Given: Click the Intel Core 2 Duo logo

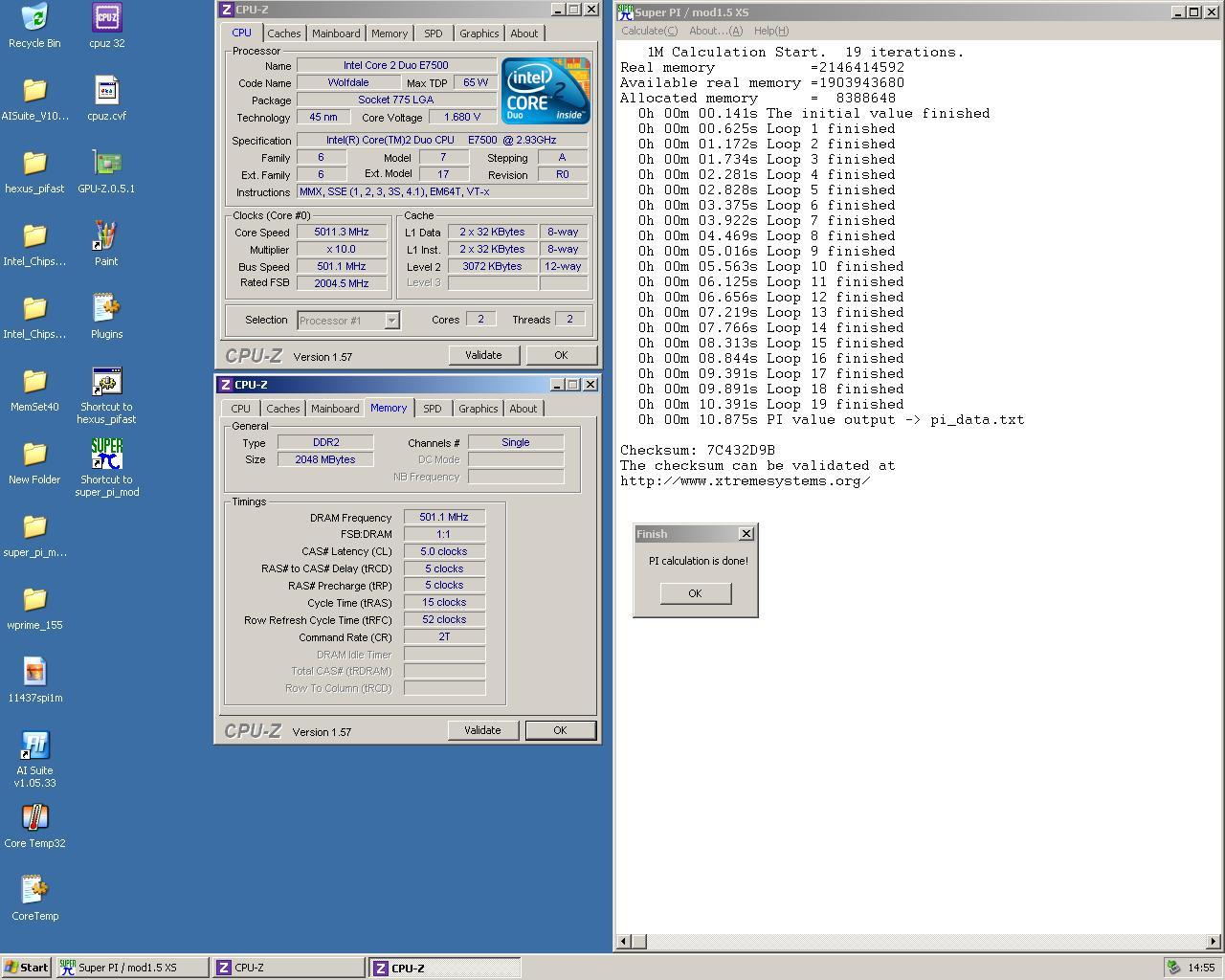Looking at the screenshot, I should pos(546,91).
